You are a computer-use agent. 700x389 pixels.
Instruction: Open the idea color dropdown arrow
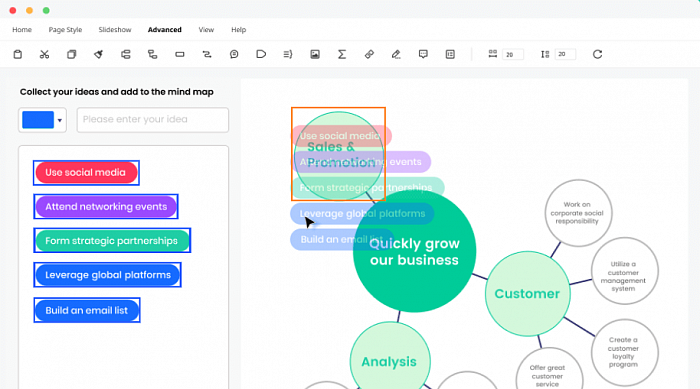pyautogui.click(x=60, y=120)
